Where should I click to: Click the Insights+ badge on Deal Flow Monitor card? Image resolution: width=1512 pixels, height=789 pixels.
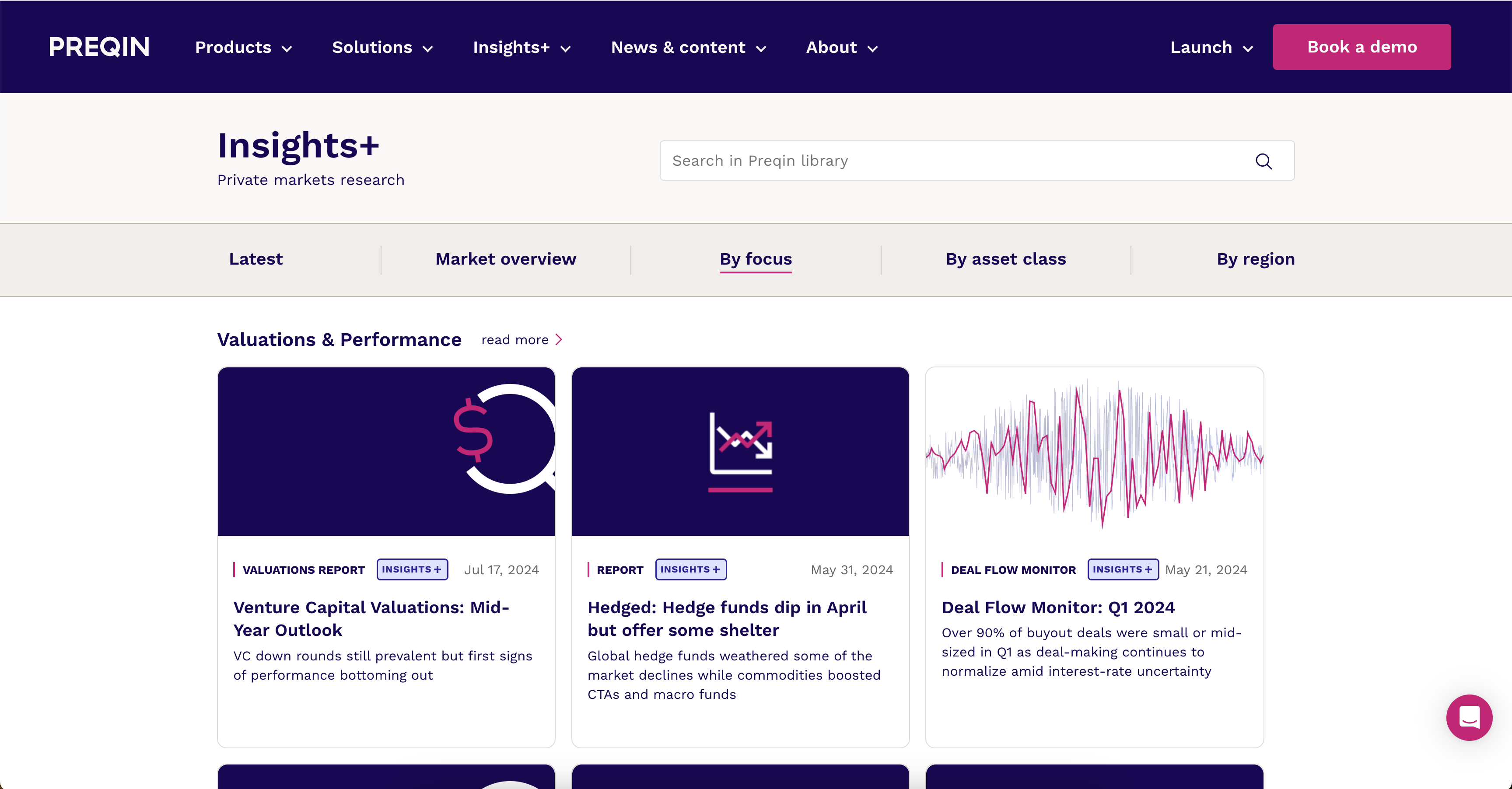tap(1123, 569)
